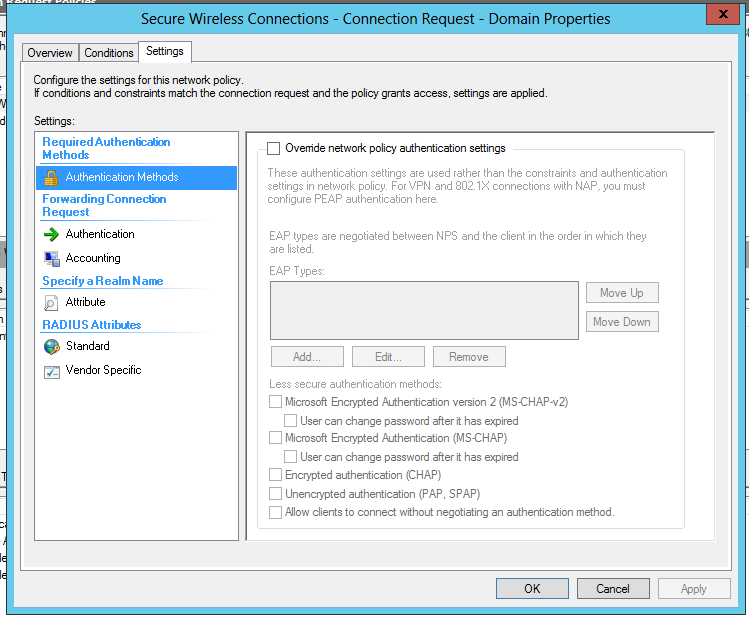
Task: Toggle Encrypted authentication (CHAP) checkbox
Action: (275, 475)
